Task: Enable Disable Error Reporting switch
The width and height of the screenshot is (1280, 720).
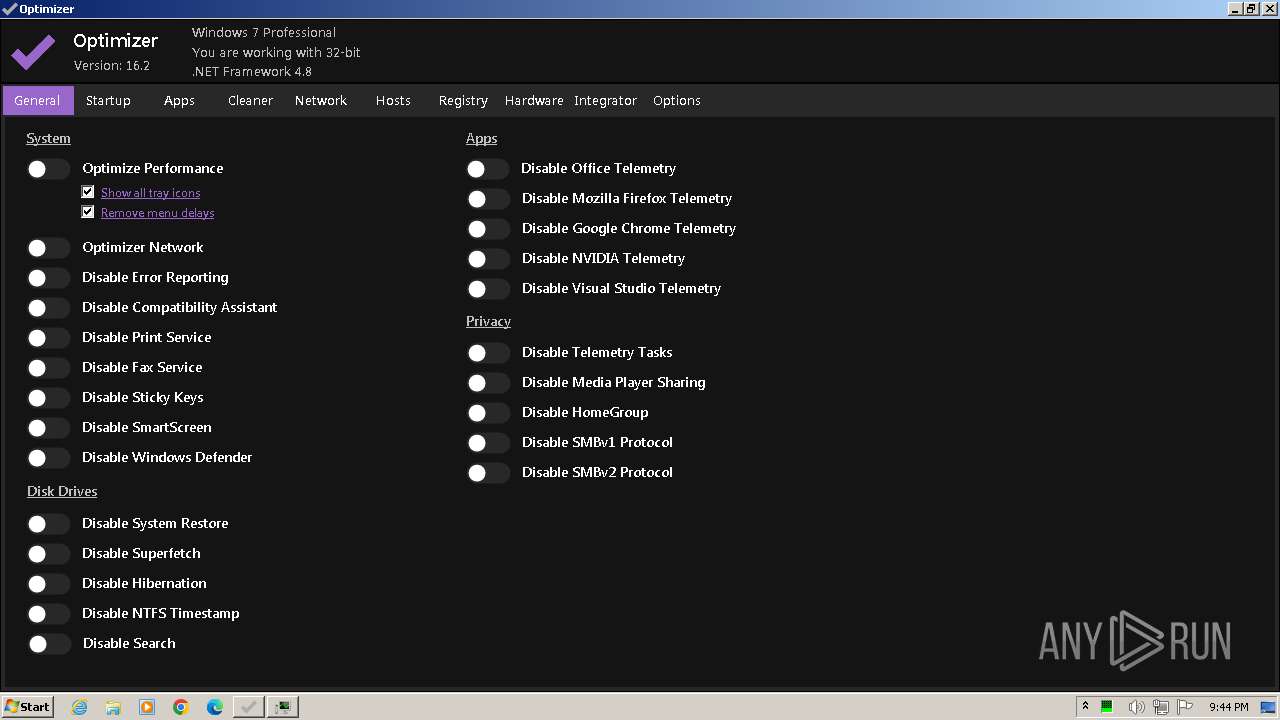Action: pyautogui.click(x=48, y=278)
